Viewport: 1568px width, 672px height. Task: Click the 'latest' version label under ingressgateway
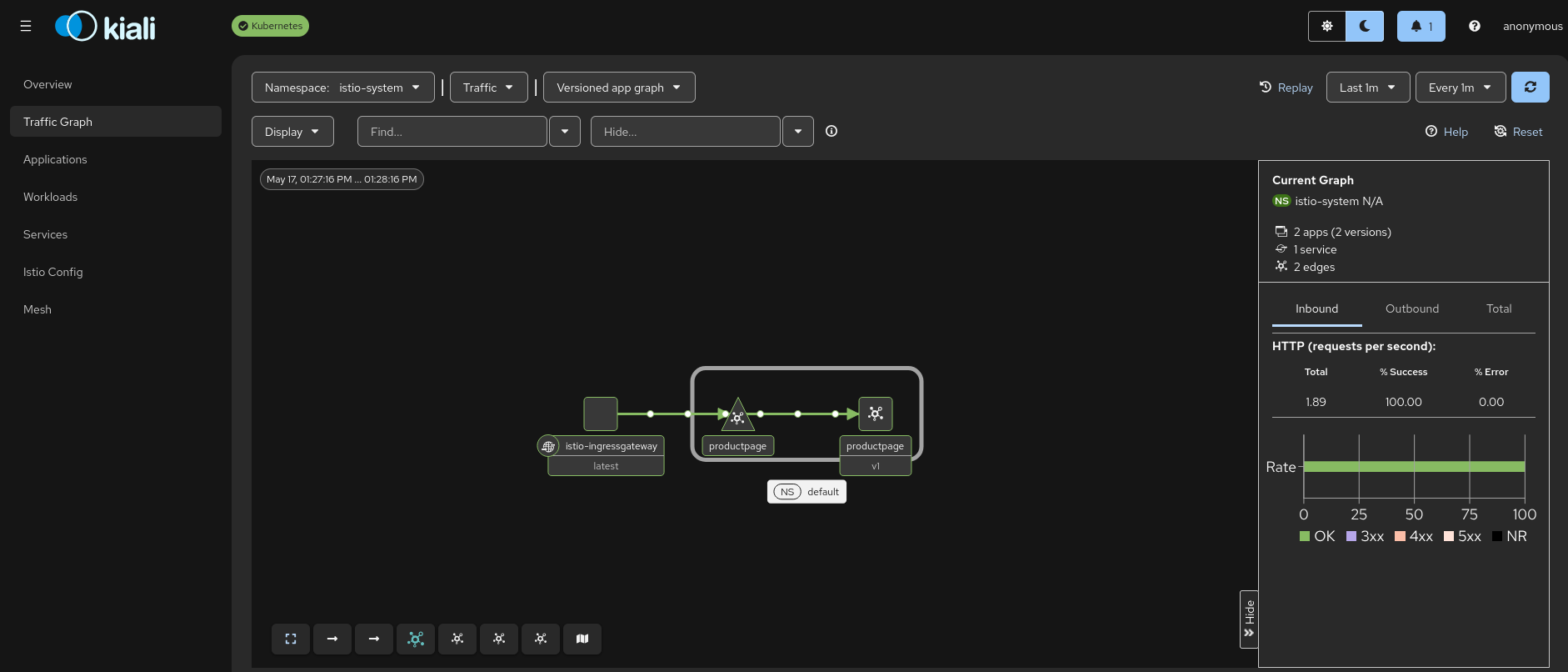606,466
